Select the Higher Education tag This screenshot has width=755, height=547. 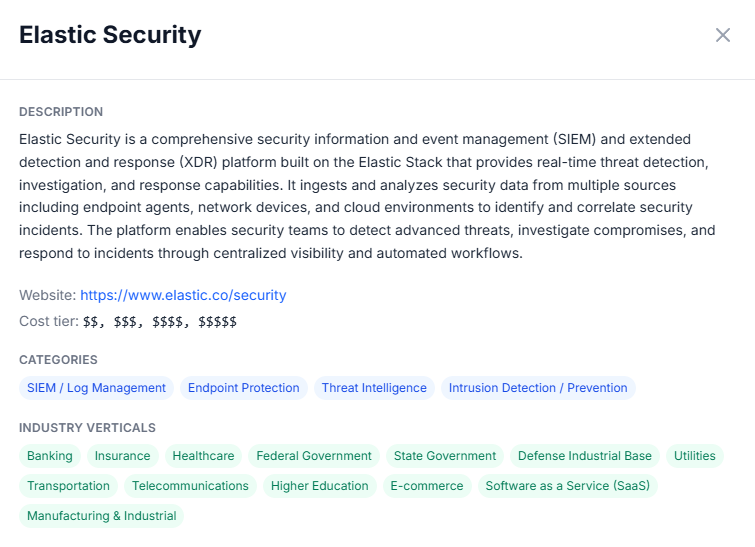tap(320, 486)
